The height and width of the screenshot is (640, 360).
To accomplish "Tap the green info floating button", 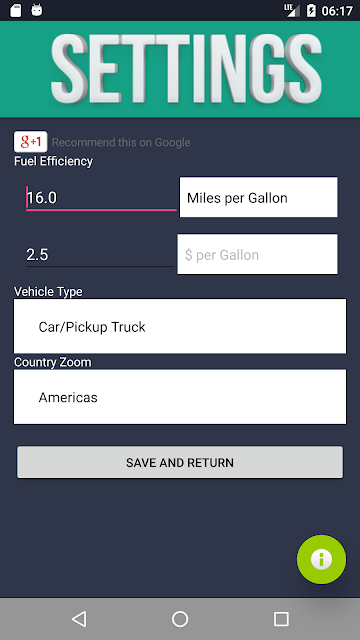I will coord(321,559).
